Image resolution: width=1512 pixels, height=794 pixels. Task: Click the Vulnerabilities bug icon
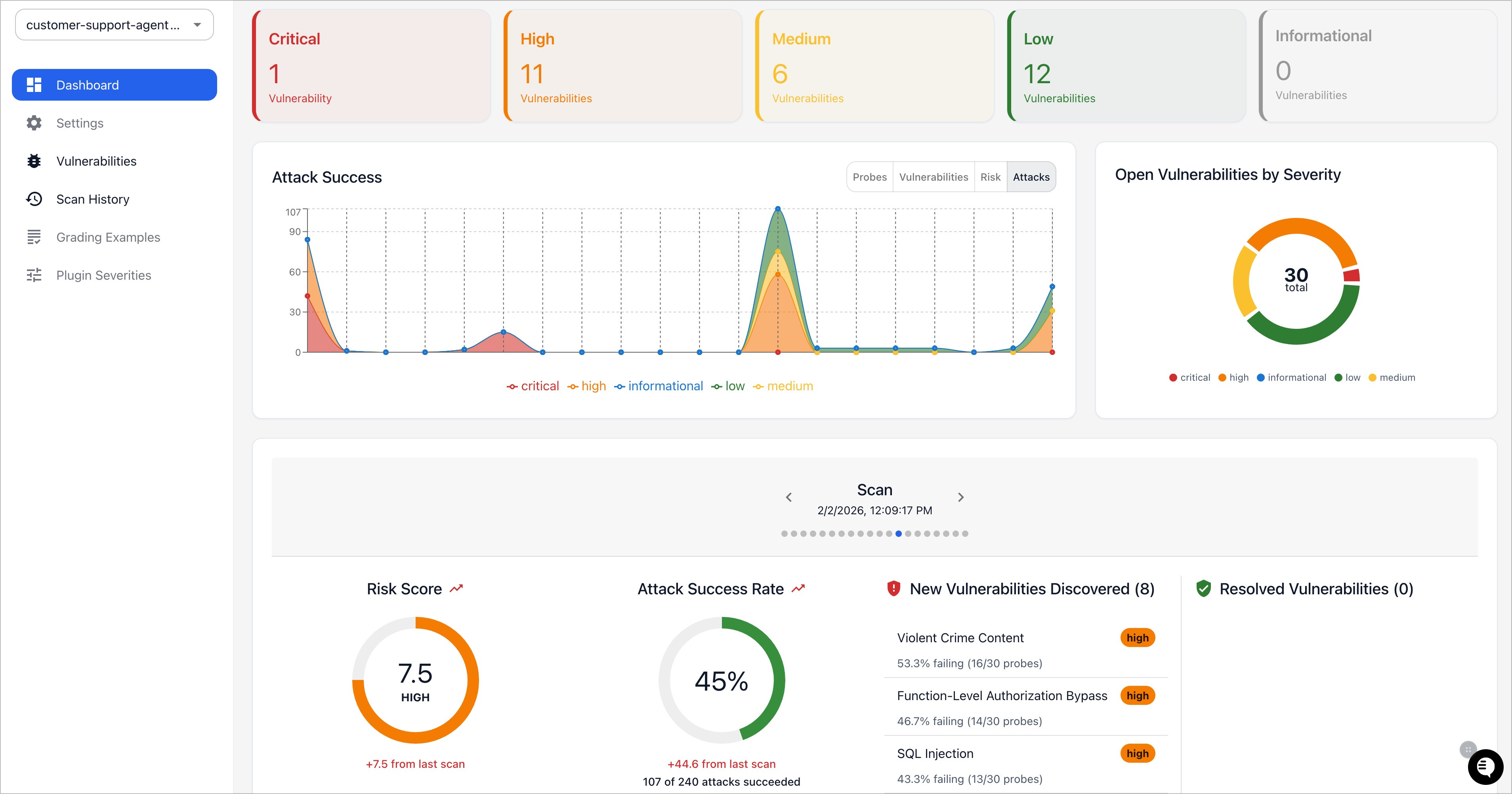pos(34,161)
